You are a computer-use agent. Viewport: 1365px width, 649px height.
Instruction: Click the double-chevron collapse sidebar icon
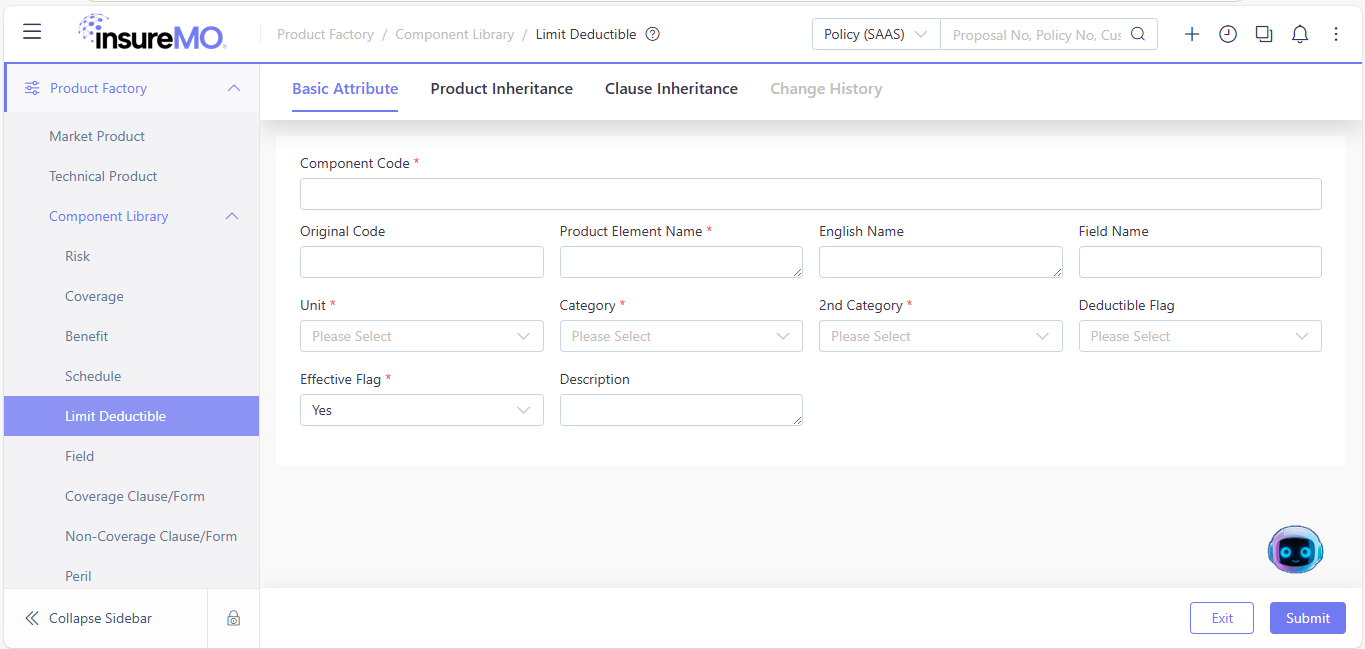click(32, 618)
